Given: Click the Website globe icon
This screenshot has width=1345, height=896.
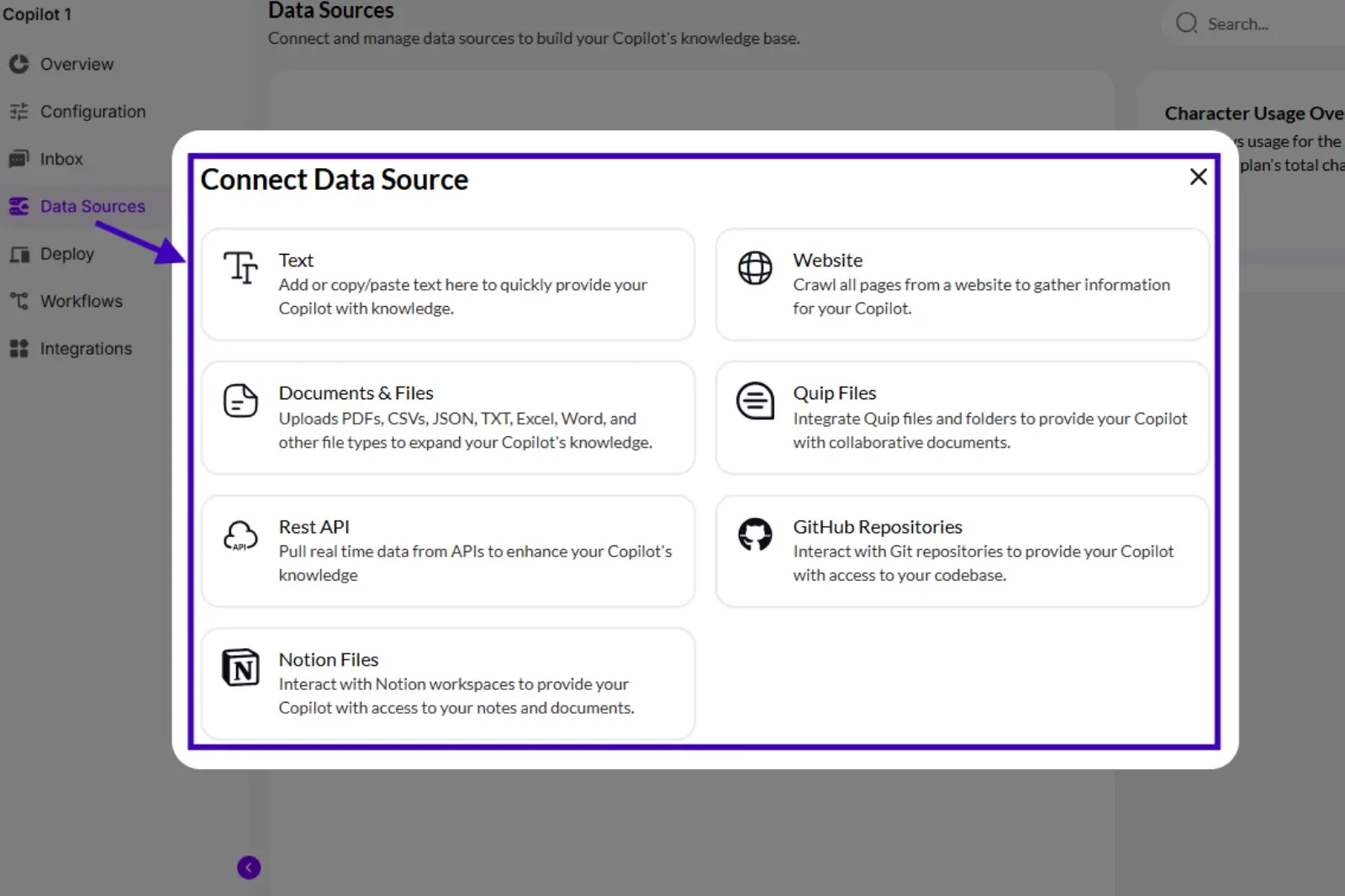Looking at the screenshot, I should click(755, 268).
